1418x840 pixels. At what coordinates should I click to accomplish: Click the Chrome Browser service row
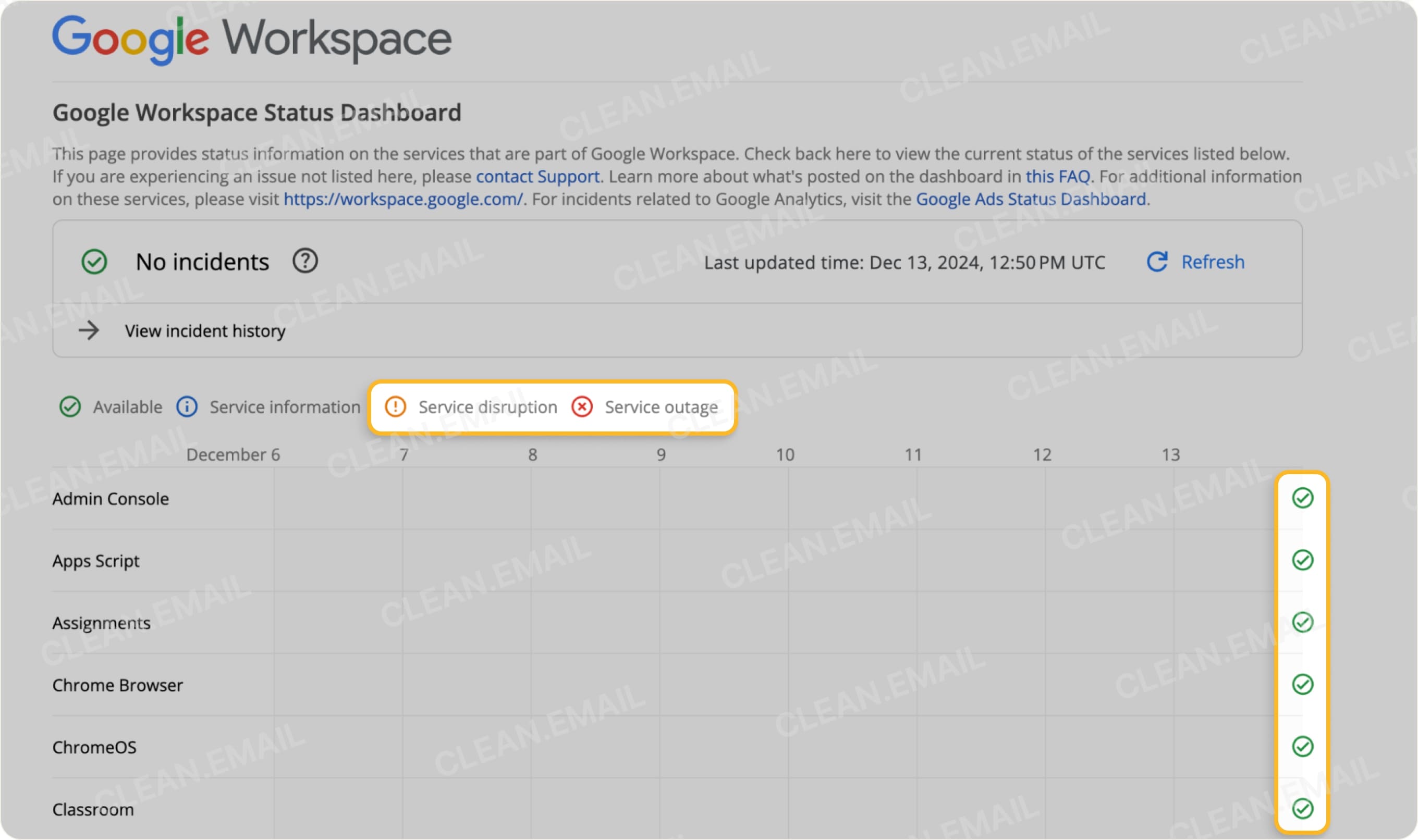[x=117, y=685]
